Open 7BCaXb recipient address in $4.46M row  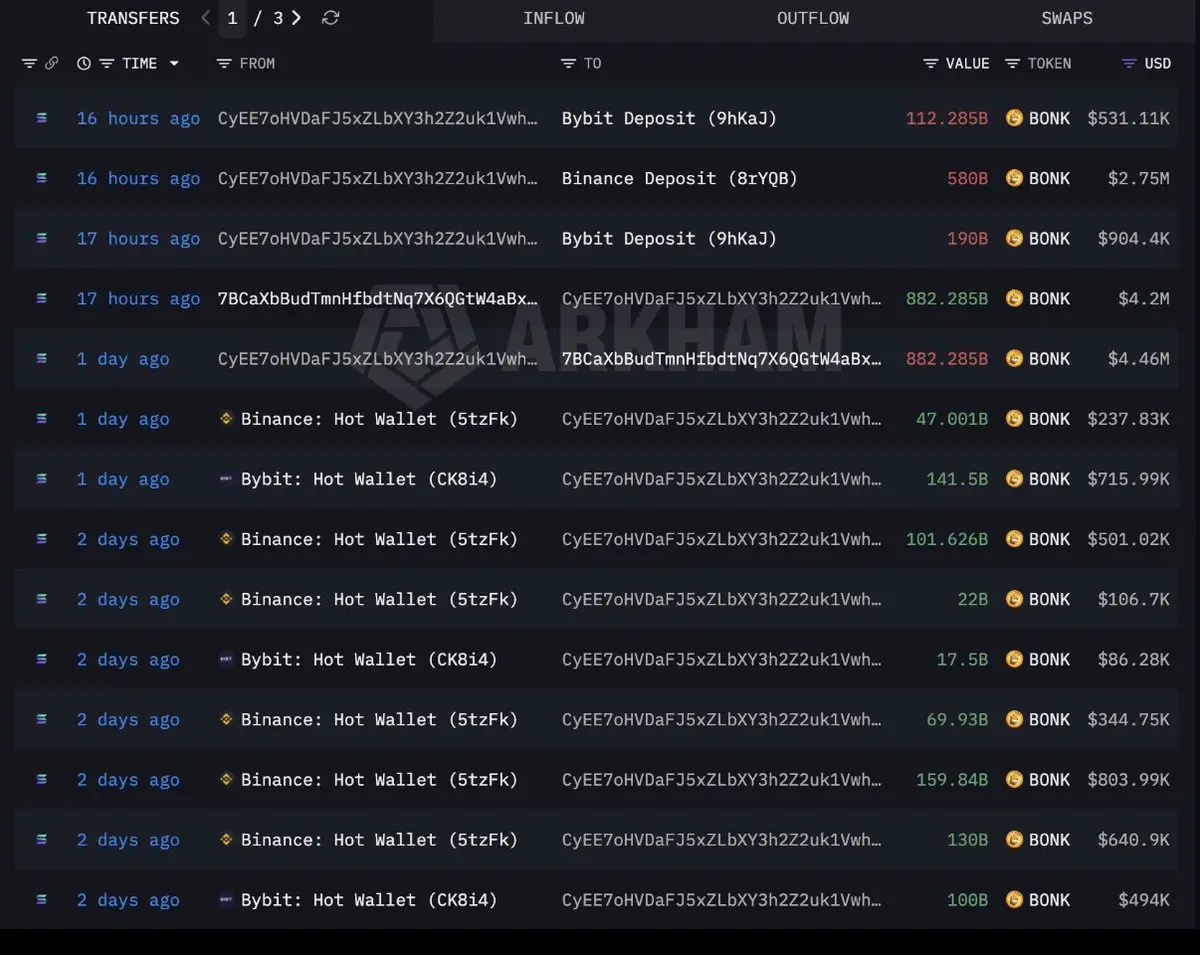(x=722, y=358)
